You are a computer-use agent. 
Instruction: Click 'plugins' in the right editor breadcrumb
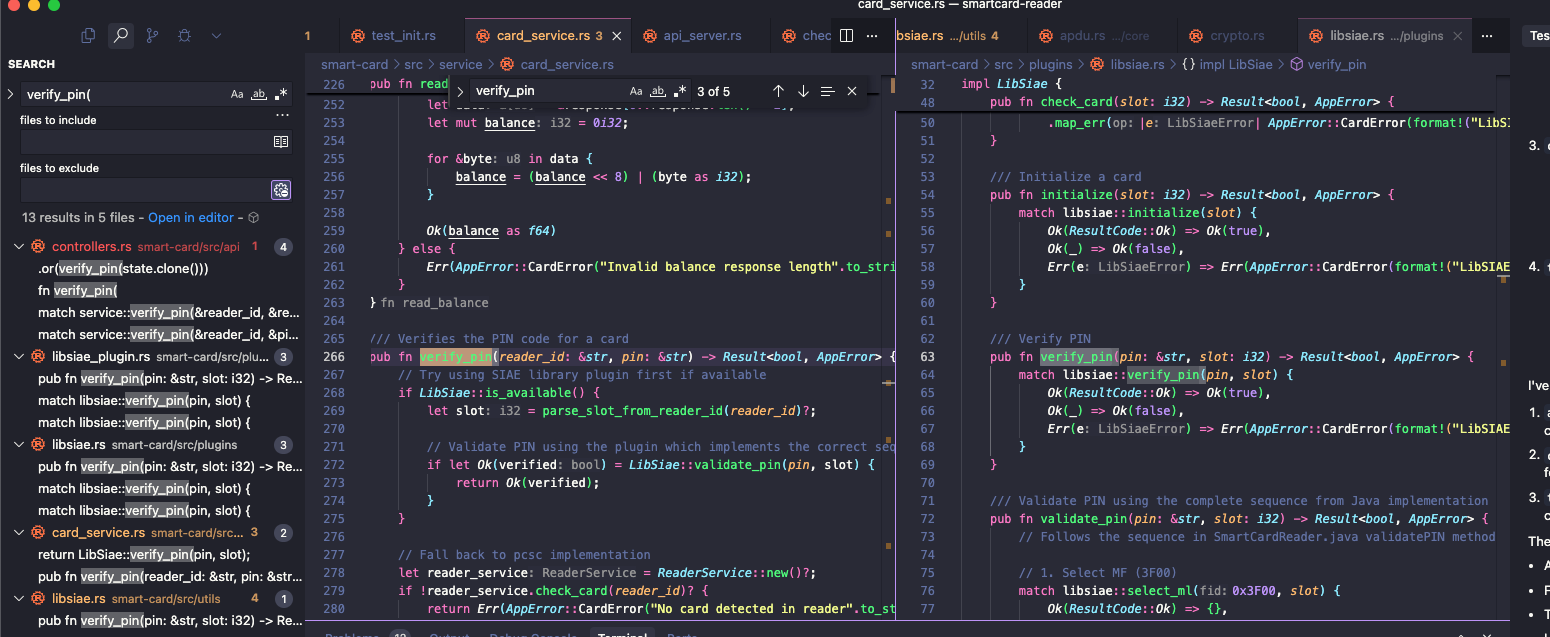1051,64
